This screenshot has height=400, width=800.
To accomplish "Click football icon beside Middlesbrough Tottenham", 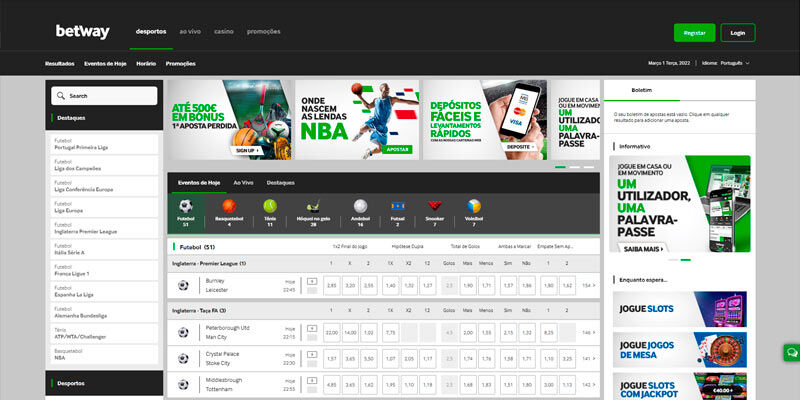I will (x=183, y=385).
